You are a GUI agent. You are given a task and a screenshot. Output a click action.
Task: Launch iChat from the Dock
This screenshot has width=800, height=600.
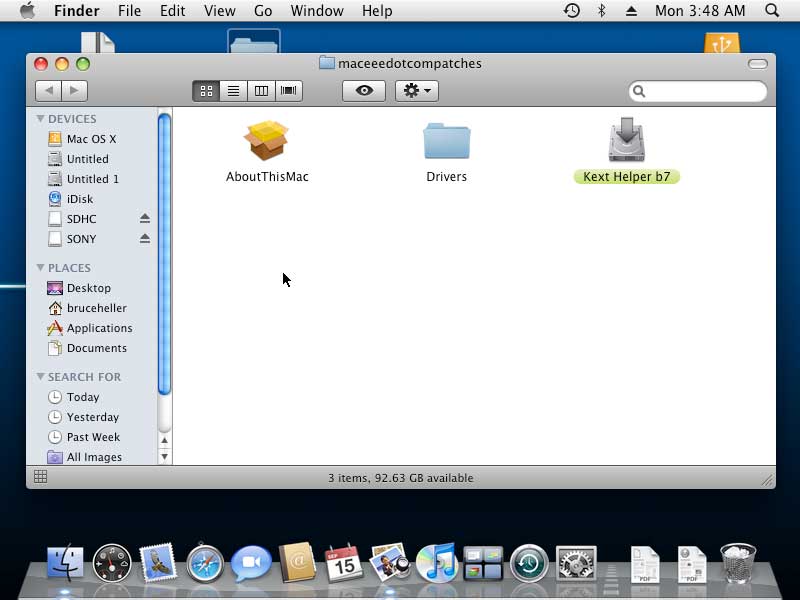[x=251, y=563]
